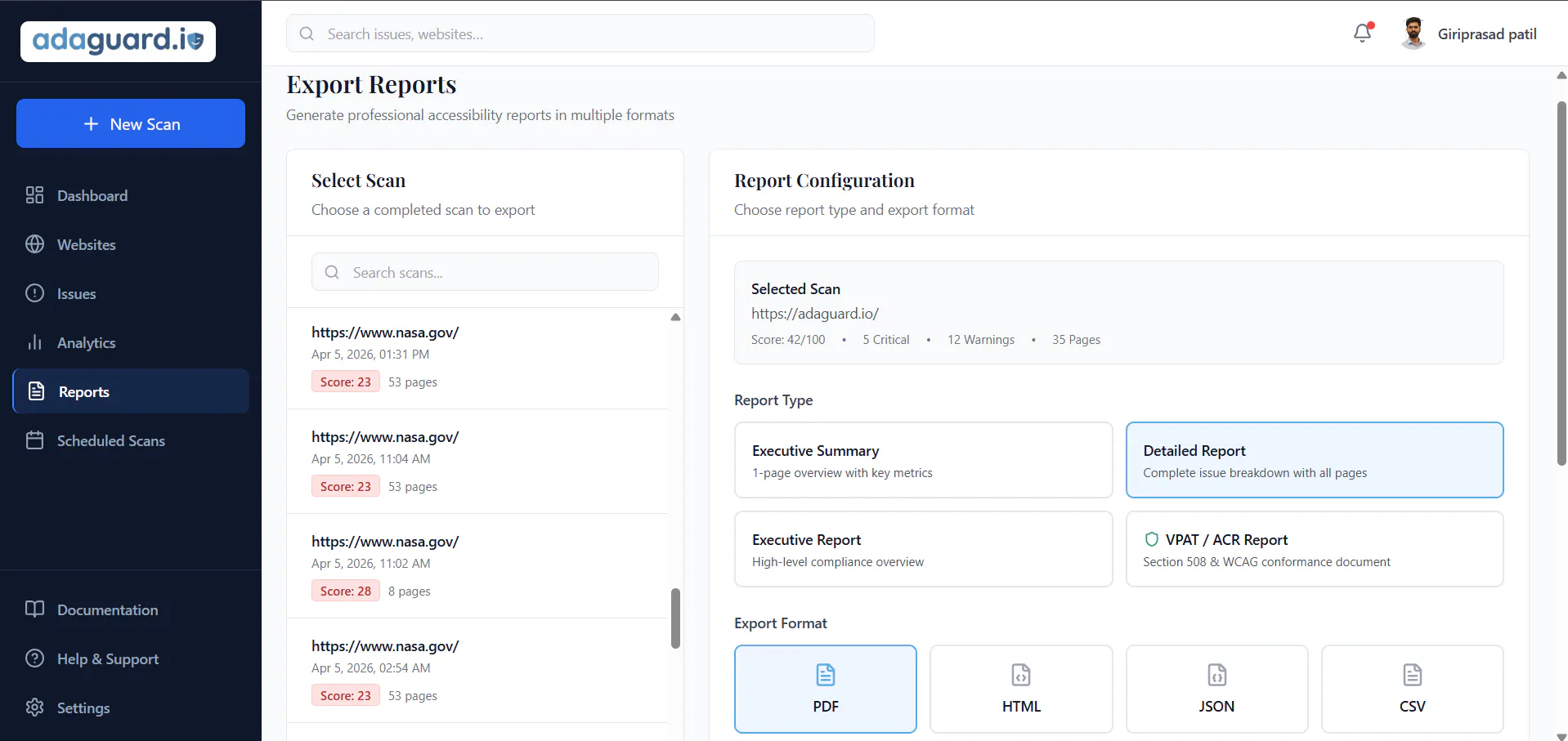Click the plus icon in New Scan
This screenshot has width=1568, height=741.
tap(92, 124)
